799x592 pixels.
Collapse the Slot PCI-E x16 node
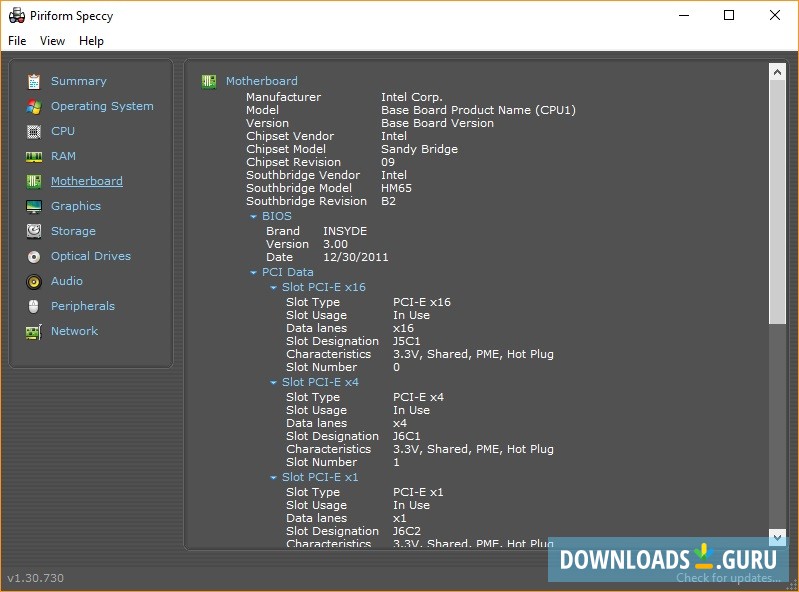coord(273,288)
